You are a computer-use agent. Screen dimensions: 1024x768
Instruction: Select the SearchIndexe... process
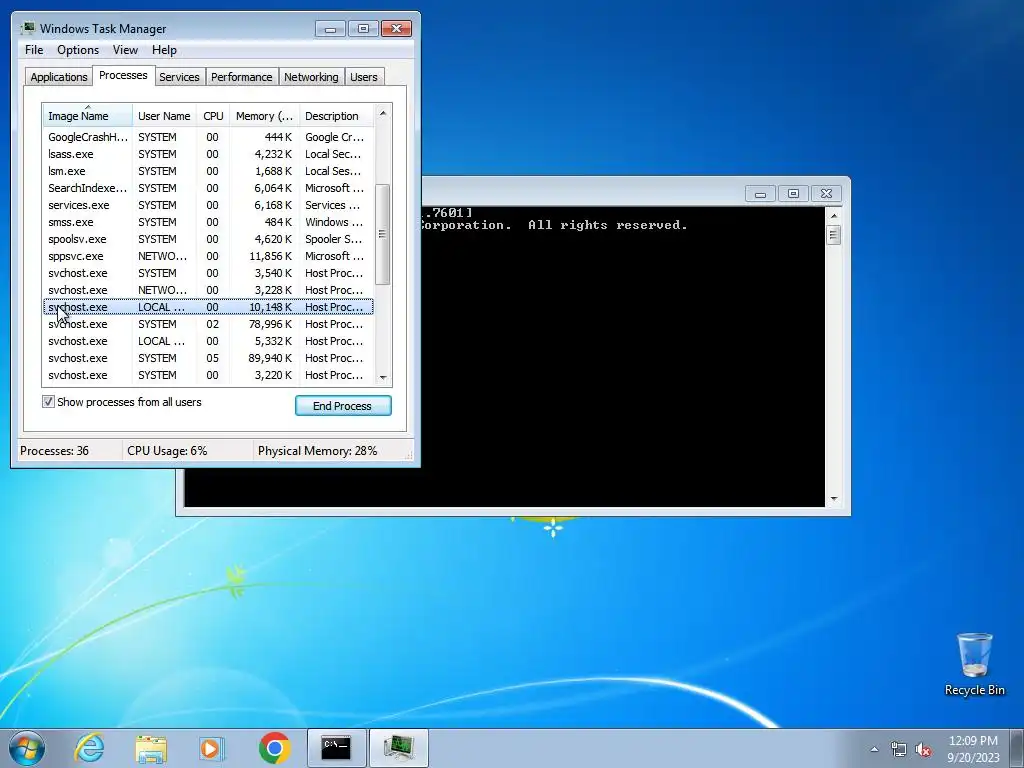coord(208,188)
